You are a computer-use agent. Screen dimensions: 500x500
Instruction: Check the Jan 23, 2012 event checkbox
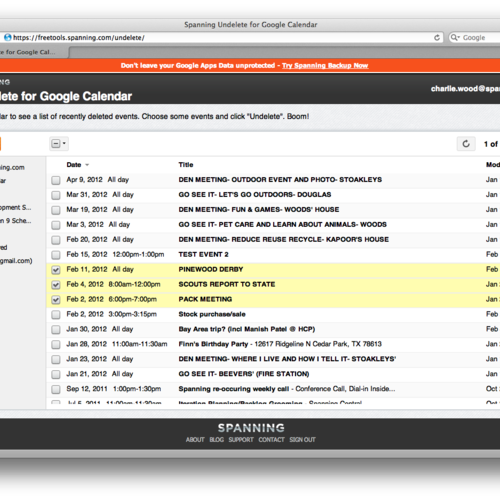[56, 360]
